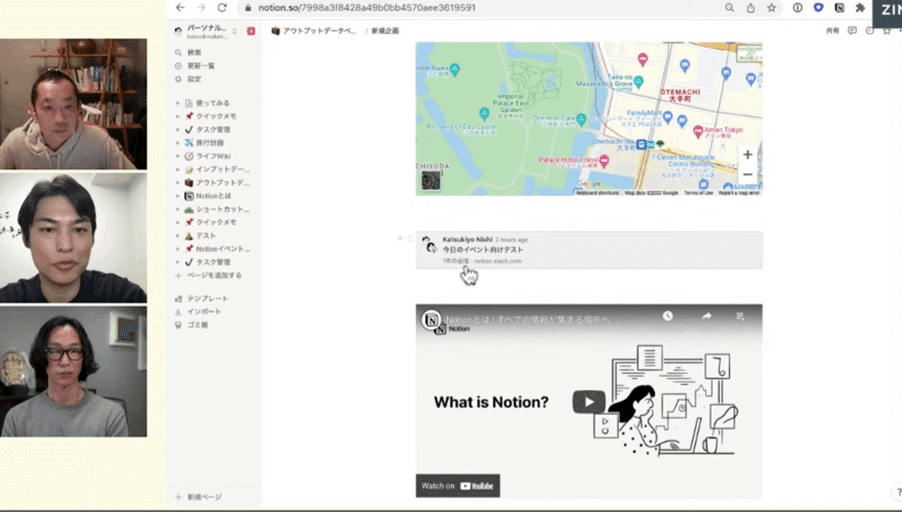Expand the ライフWiki page toggle arrow
Screen dimensions: 902x512
(178, 156)
